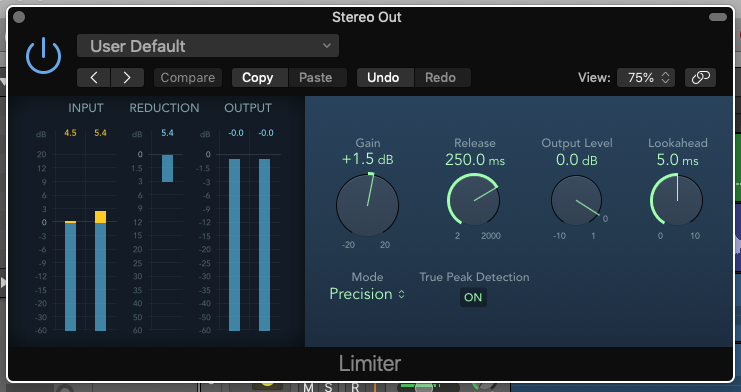Toggle the Limiter plugin power button

pyautogui.click(x=43, y=56)
